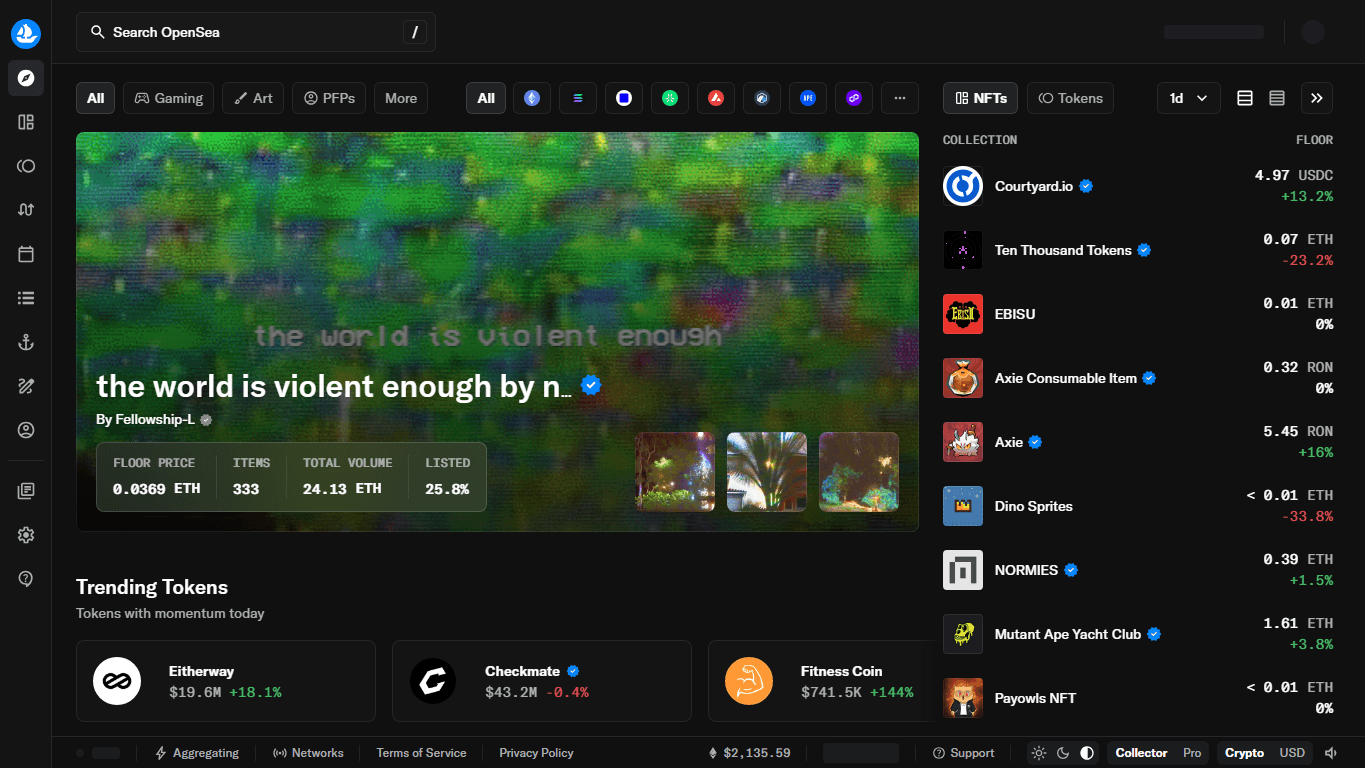The image size is (1365, 768).
Task: Switch to dense table rows view icon
Action: tap(1277, 98)
